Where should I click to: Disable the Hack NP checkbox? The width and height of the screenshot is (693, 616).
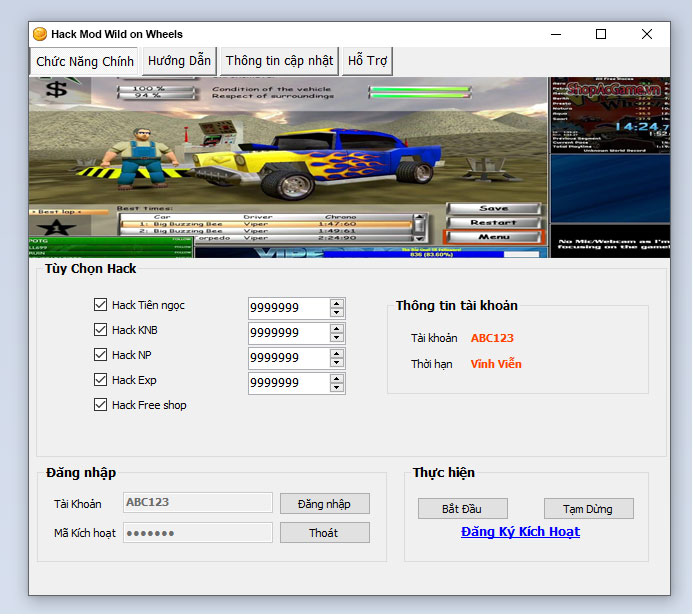click(100, 355)
